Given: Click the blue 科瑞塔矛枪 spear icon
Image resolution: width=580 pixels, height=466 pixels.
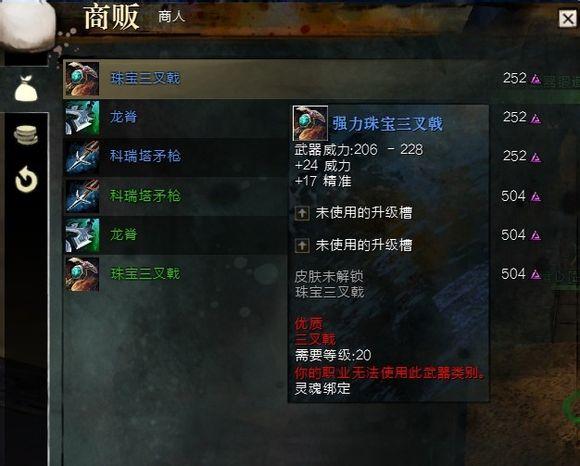Looking at the screenshot, I should coord(82,157).
